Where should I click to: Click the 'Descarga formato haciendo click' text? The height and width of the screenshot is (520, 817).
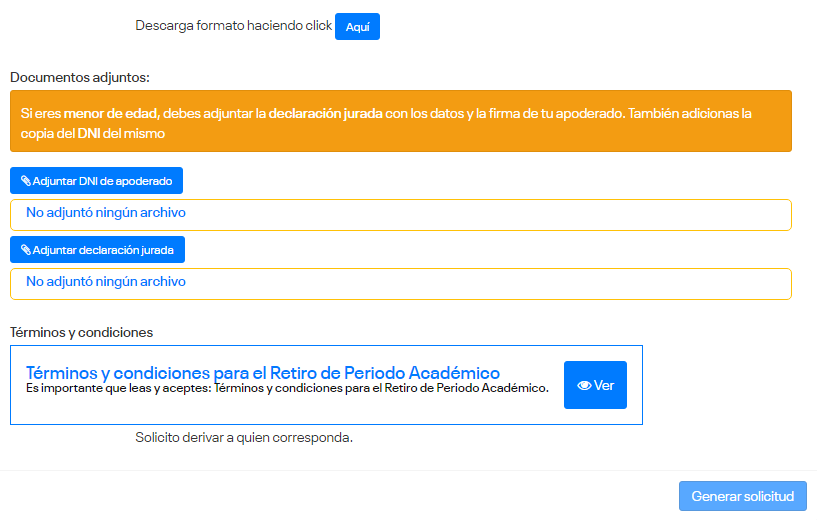tap(233, 26)
